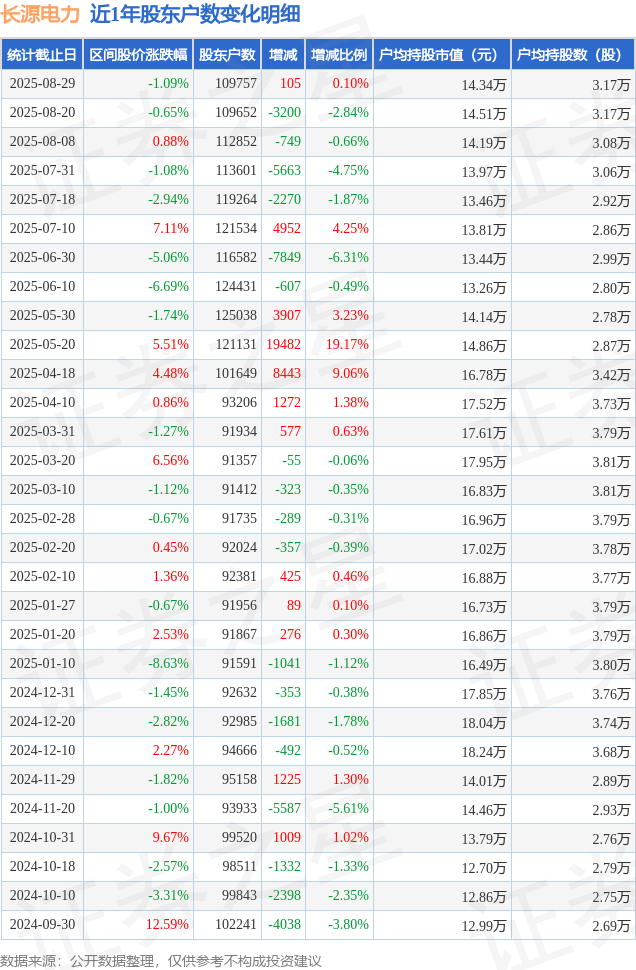Click the 增减比例 column header
Screen dimensions: 636x970
(x=339, y=55)
